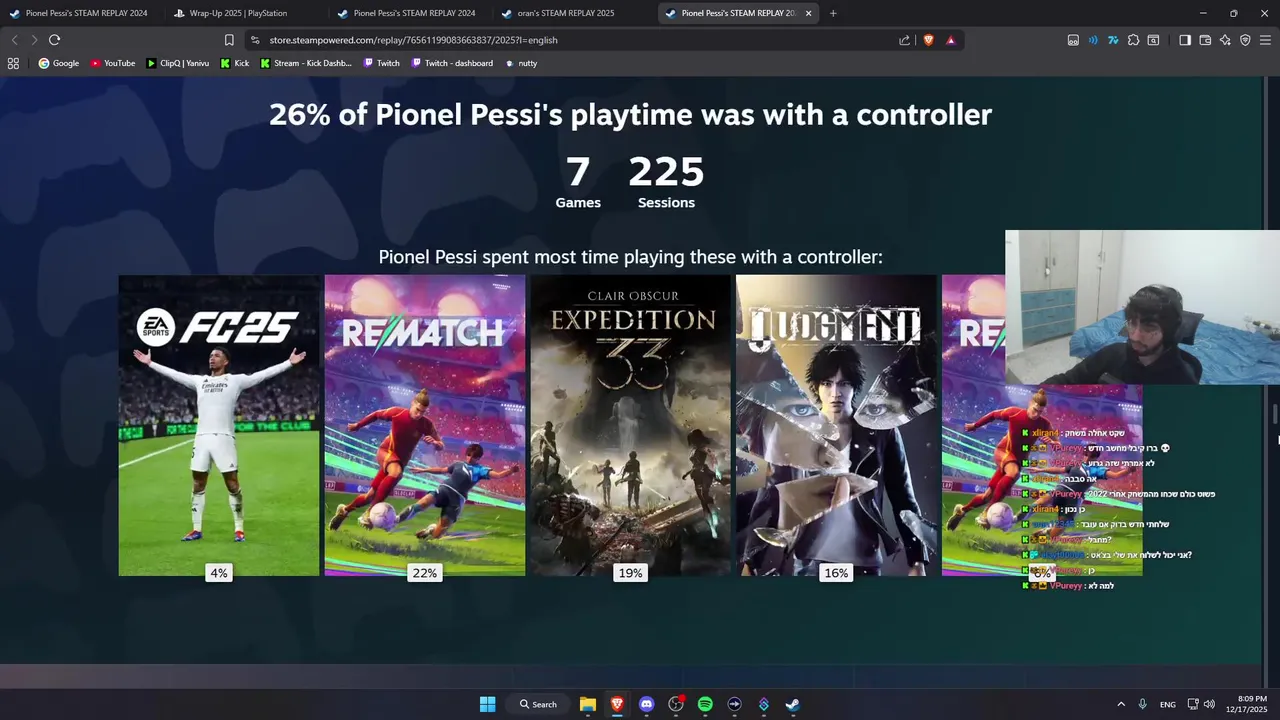Open the Twitch bookmark
The width and height of the screenshot is (1280, 720).
[382, 63]
